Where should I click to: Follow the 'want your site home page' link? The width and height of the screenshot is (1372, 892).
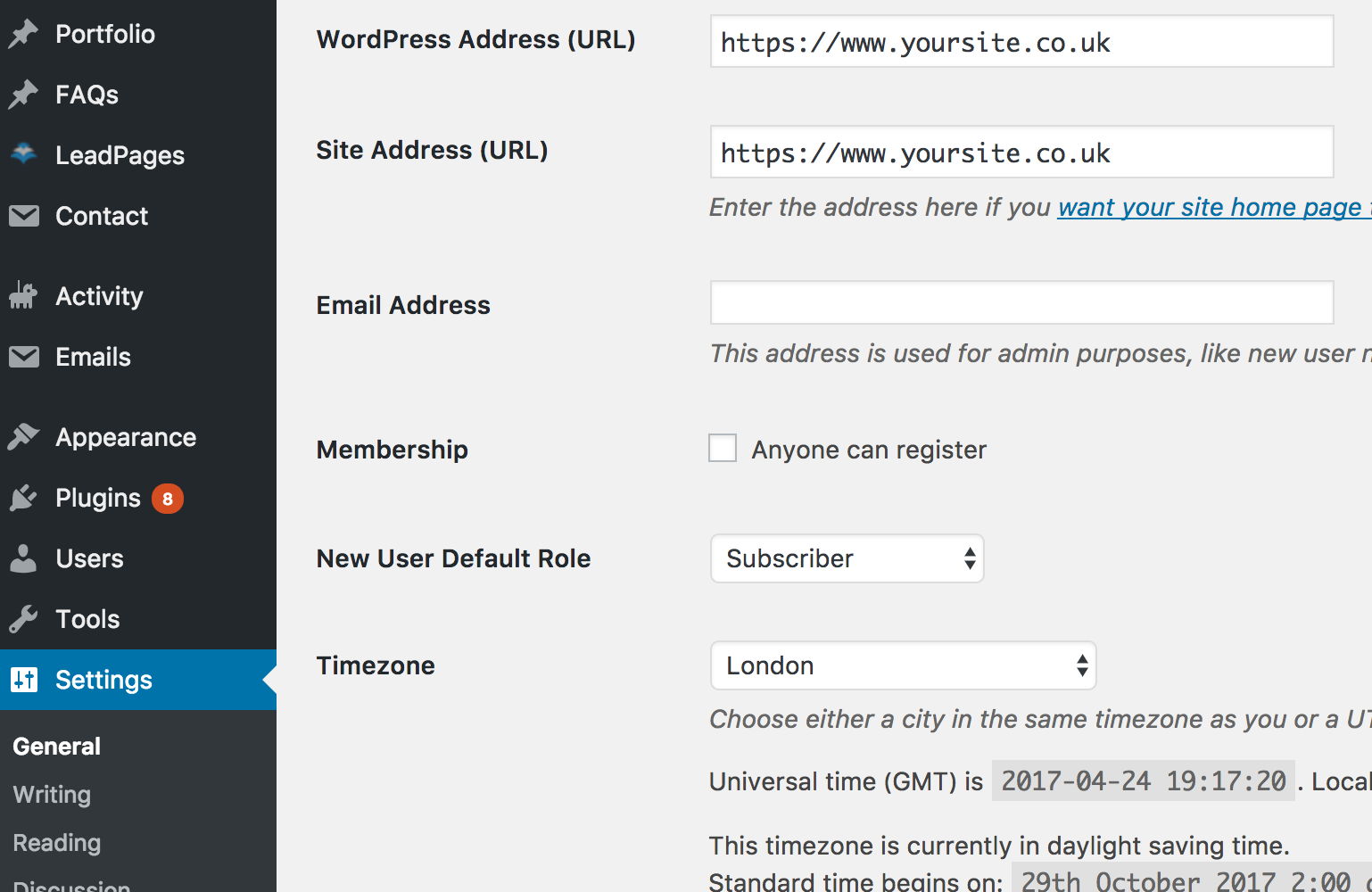pos(1214,207)
